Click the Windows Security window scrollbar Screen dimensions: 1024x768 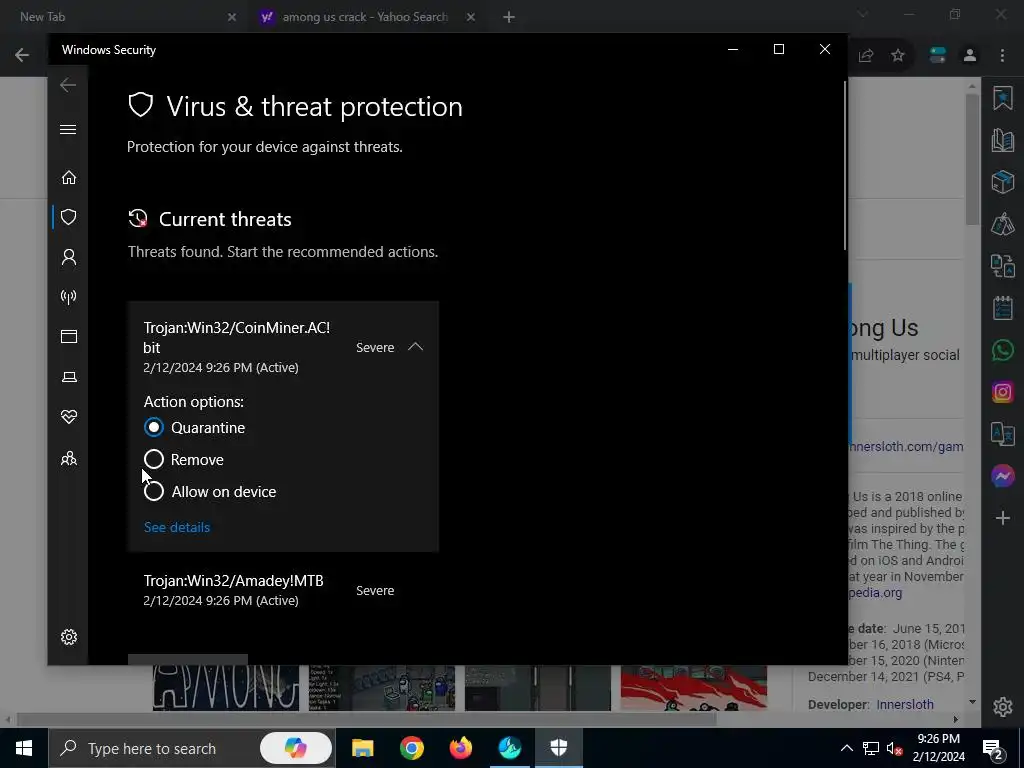(845, 166)
